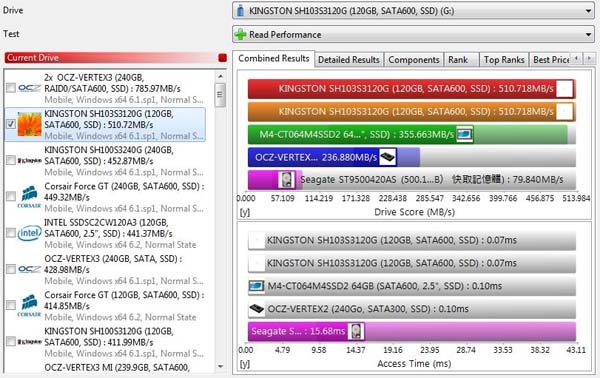Click the hard disk icon on Seagate 15.68ms bar

(x=356, y=331)
